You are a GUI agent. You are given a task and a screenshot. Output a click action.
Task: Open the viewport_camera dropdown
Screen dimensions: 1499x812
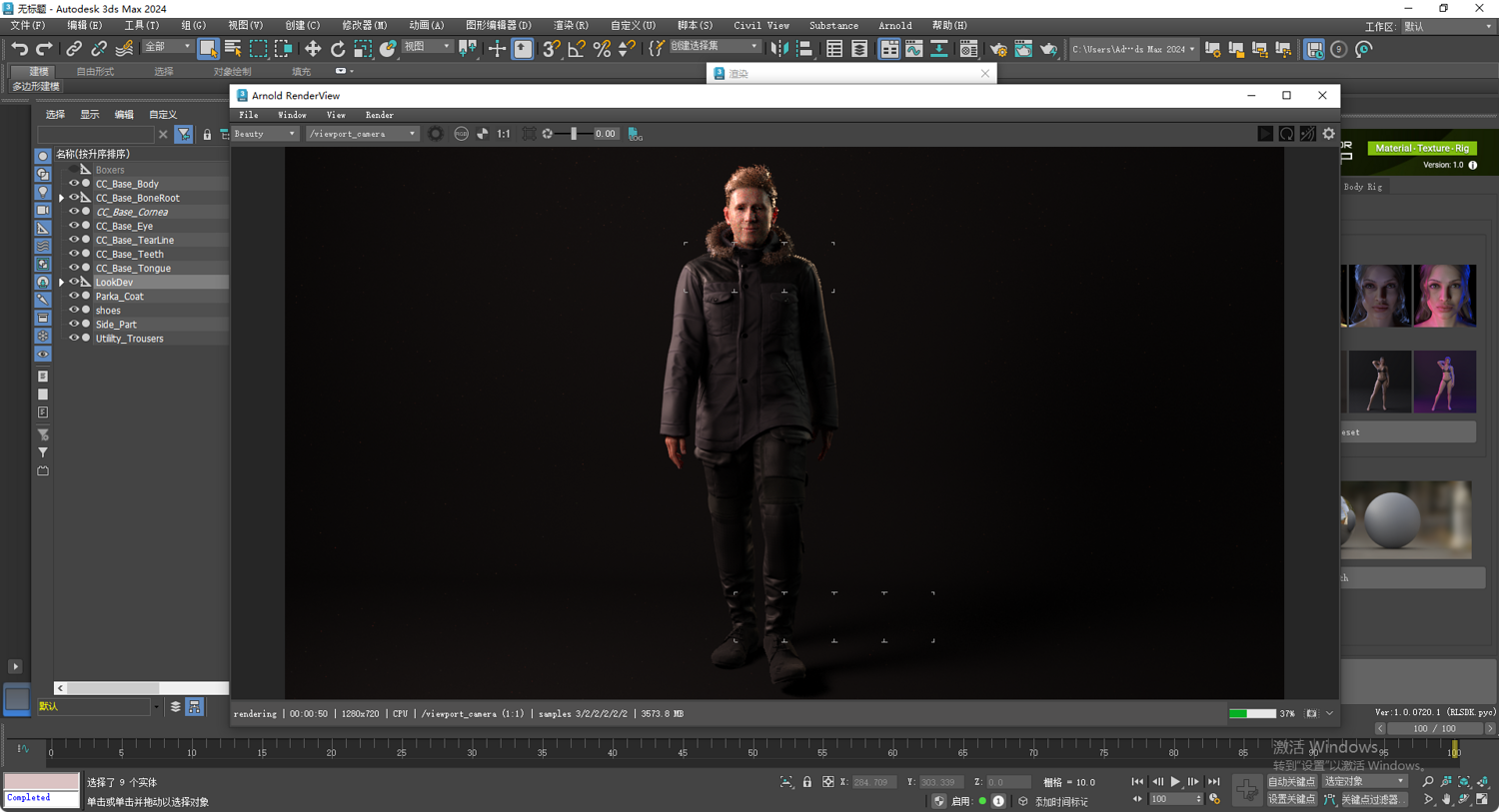pos(362,134)
